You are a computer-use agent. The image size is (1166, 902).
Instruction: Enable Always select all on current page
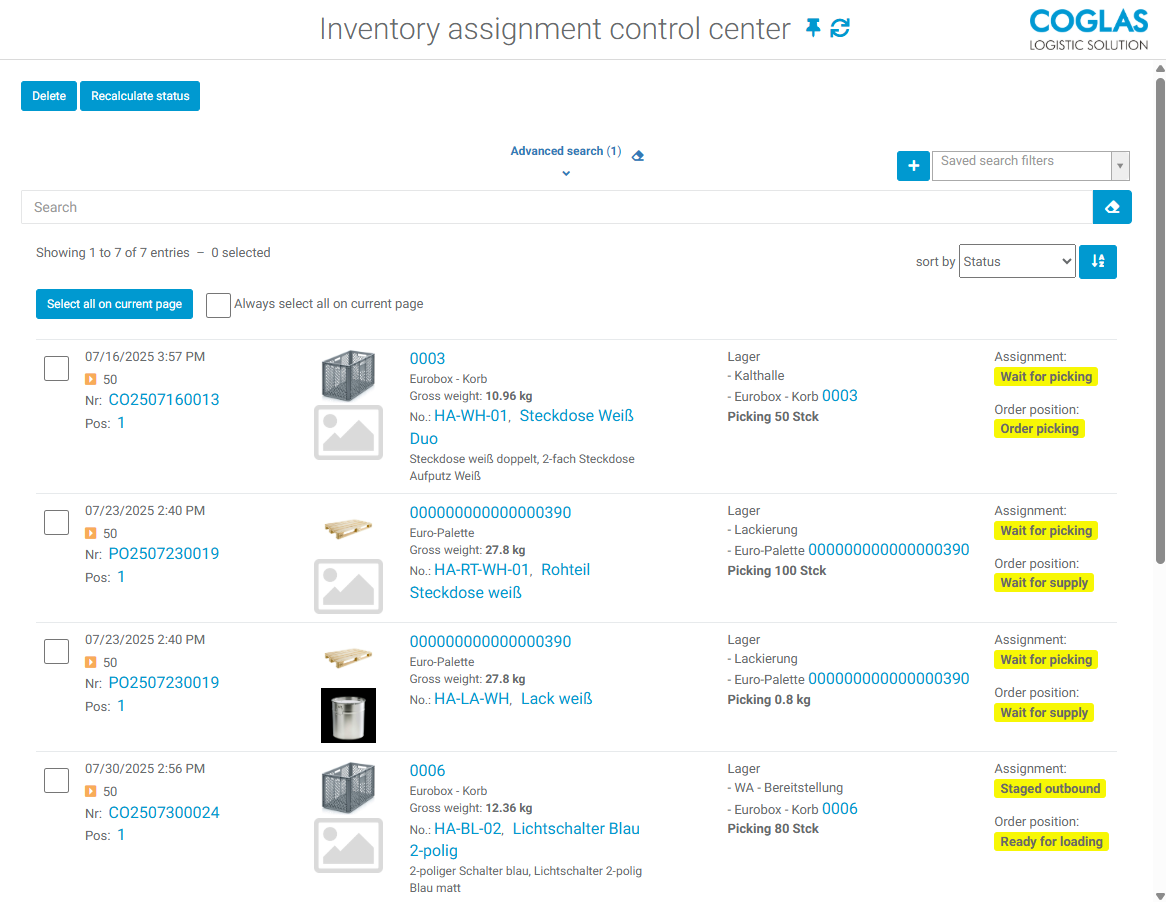tap(218, 305)
